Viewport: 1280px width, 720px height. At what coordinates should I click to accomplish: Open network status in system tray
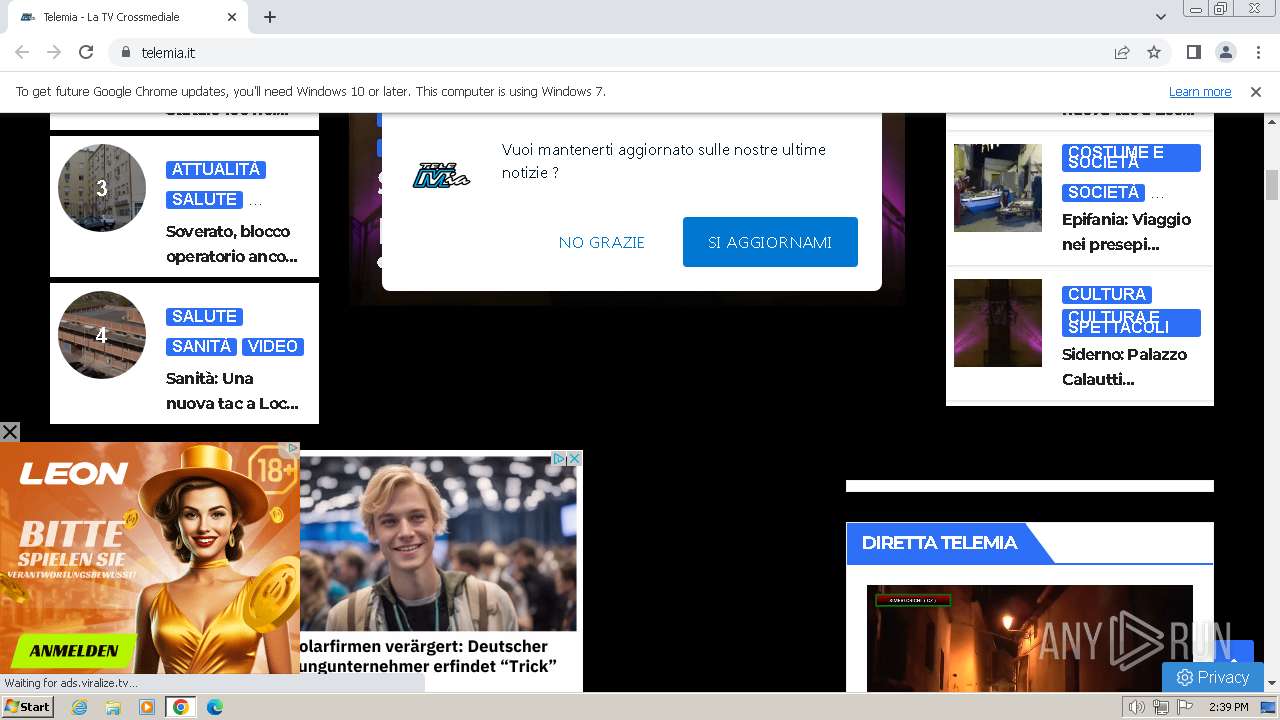[1161, 707]
